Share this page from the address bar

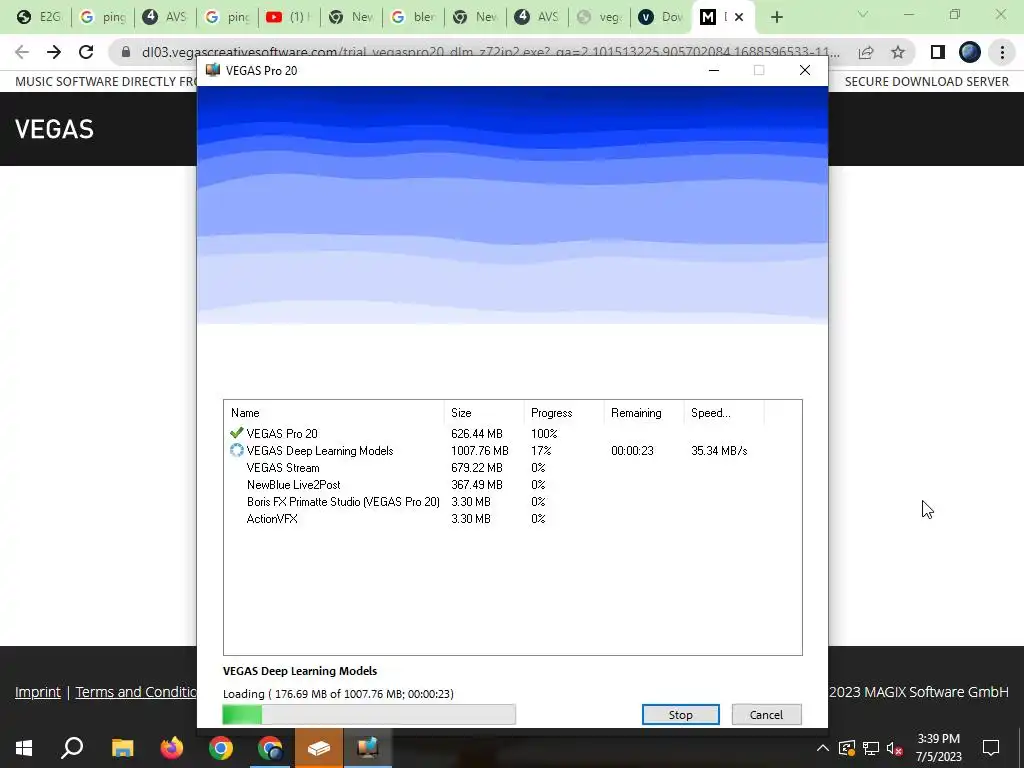[866, 52]
